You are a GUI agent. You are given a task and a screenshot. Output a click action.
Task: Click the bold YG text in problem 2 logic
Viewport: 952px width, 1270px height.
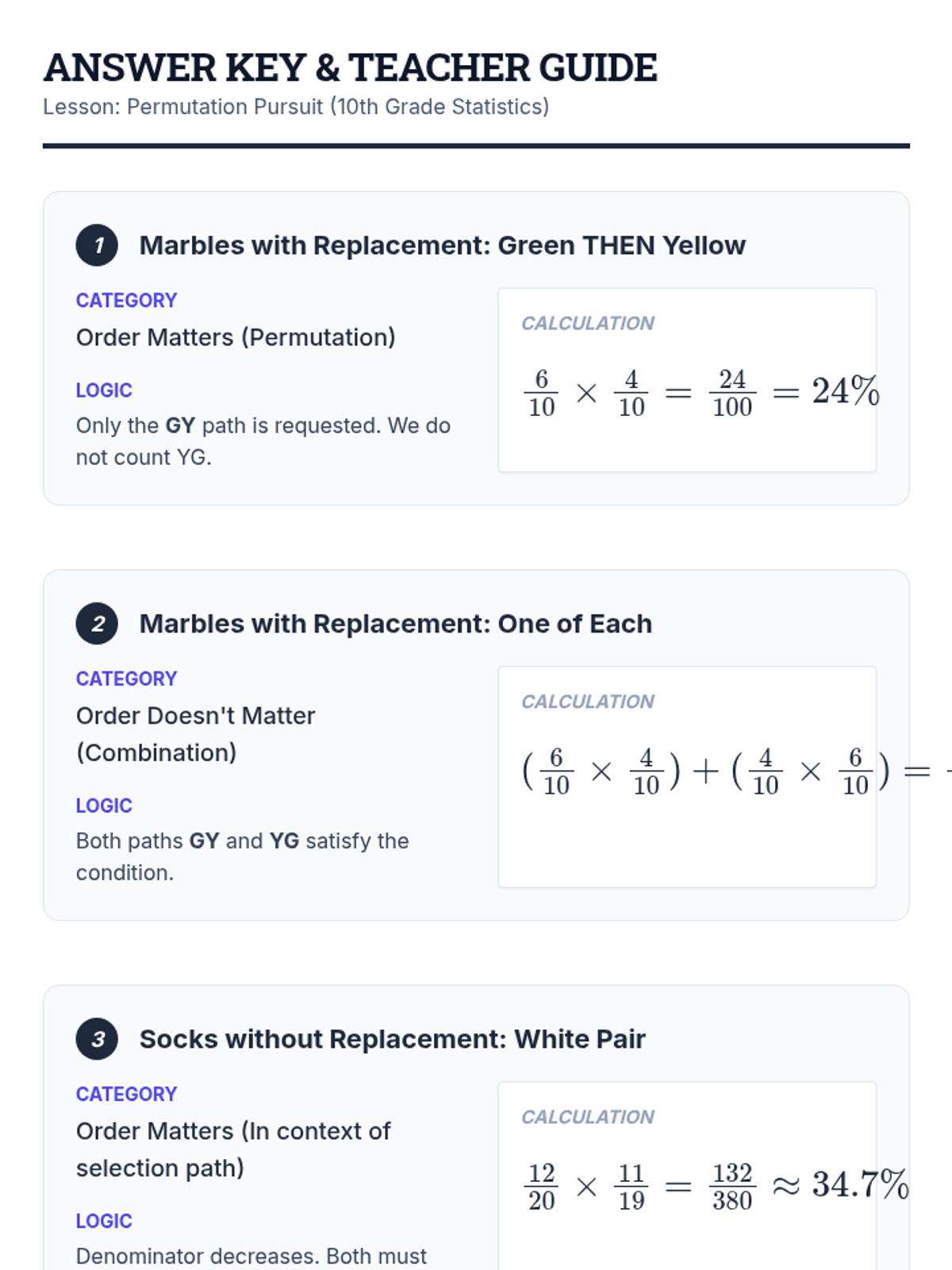point(284,841)
